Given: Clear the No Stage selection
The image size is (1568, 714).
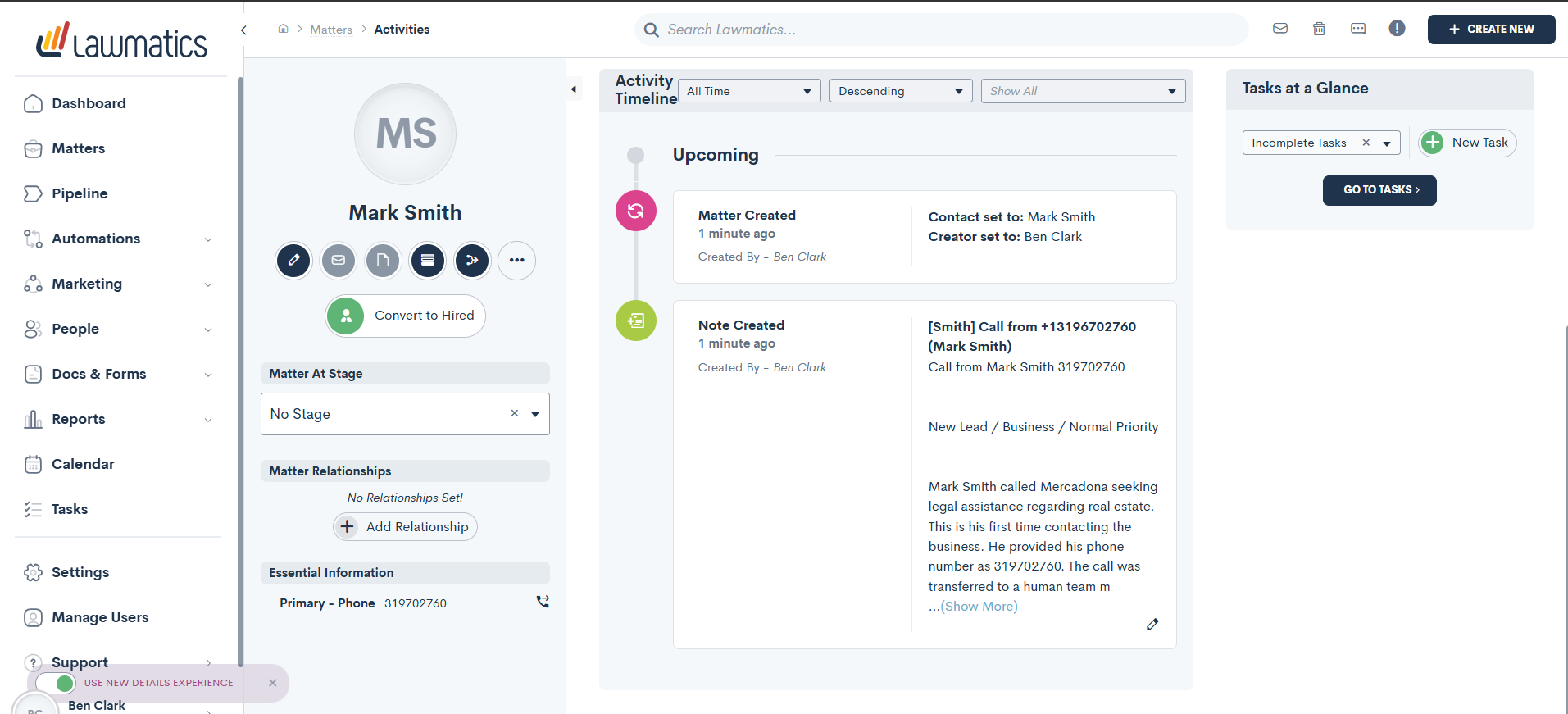Looking at the screenshot, I should (515, 413).
